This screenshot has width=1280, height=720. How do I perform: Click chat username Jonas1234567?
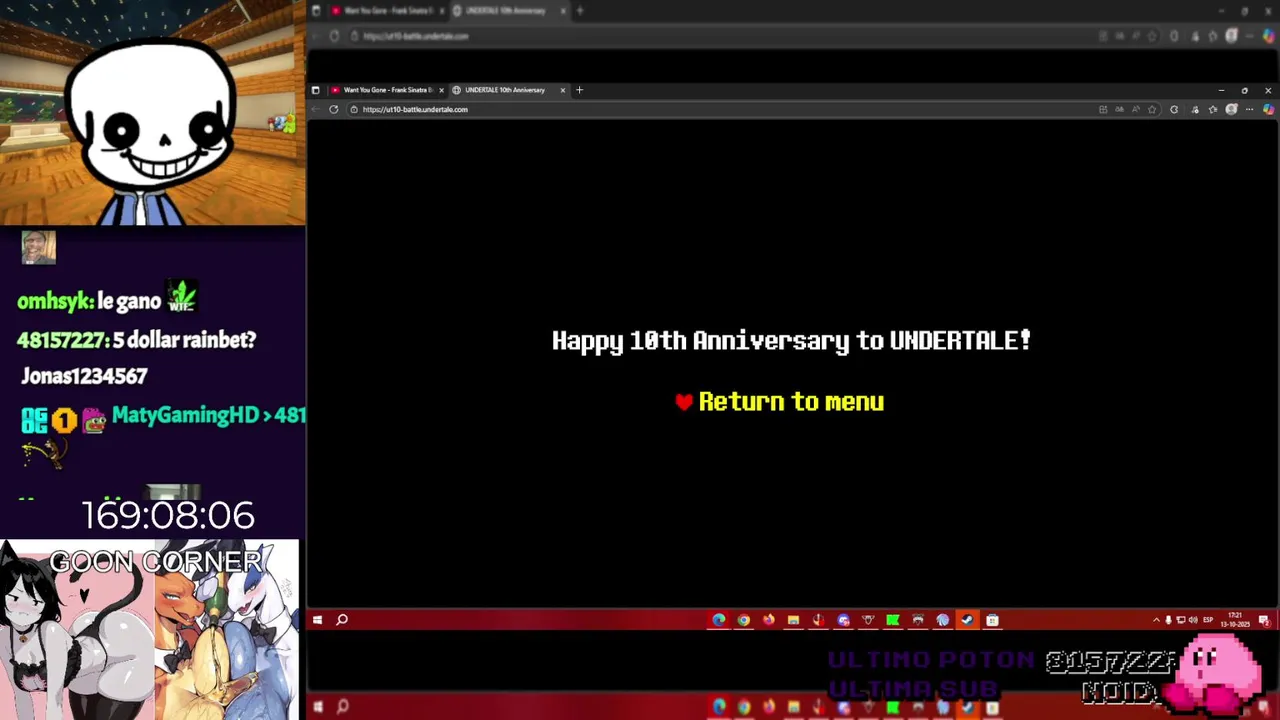pyautogui.click(x=84, y=376)
